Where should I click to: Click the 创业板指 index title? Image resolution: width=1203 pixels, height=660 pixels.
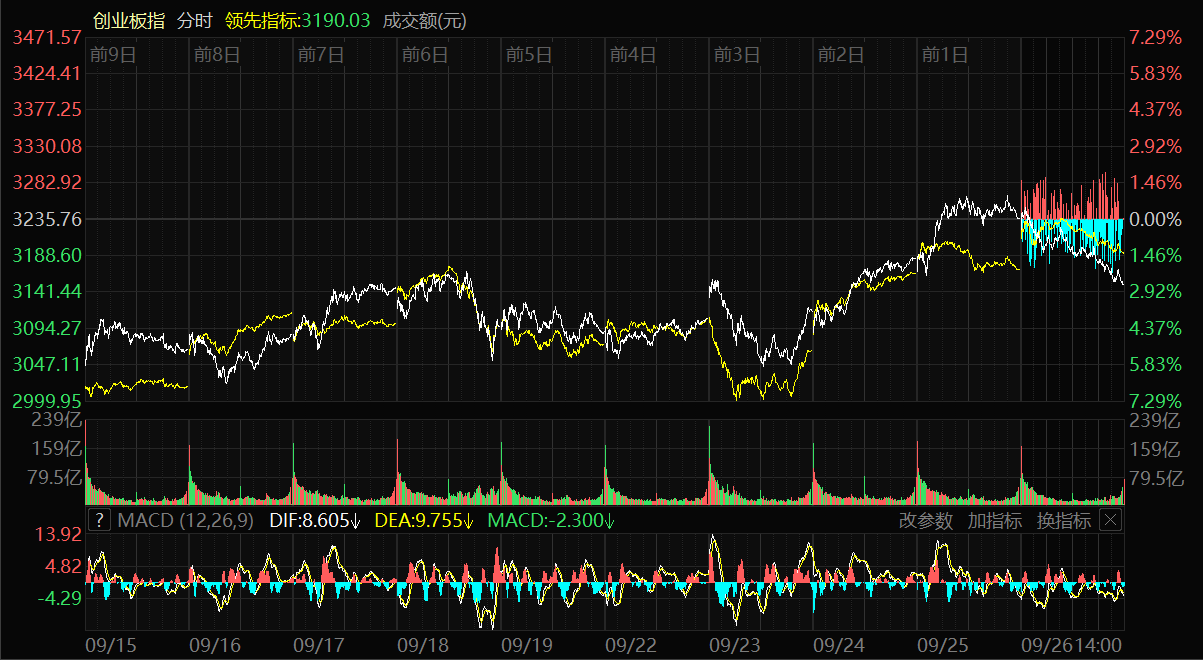pyautogui.click(x=129, y=20)
